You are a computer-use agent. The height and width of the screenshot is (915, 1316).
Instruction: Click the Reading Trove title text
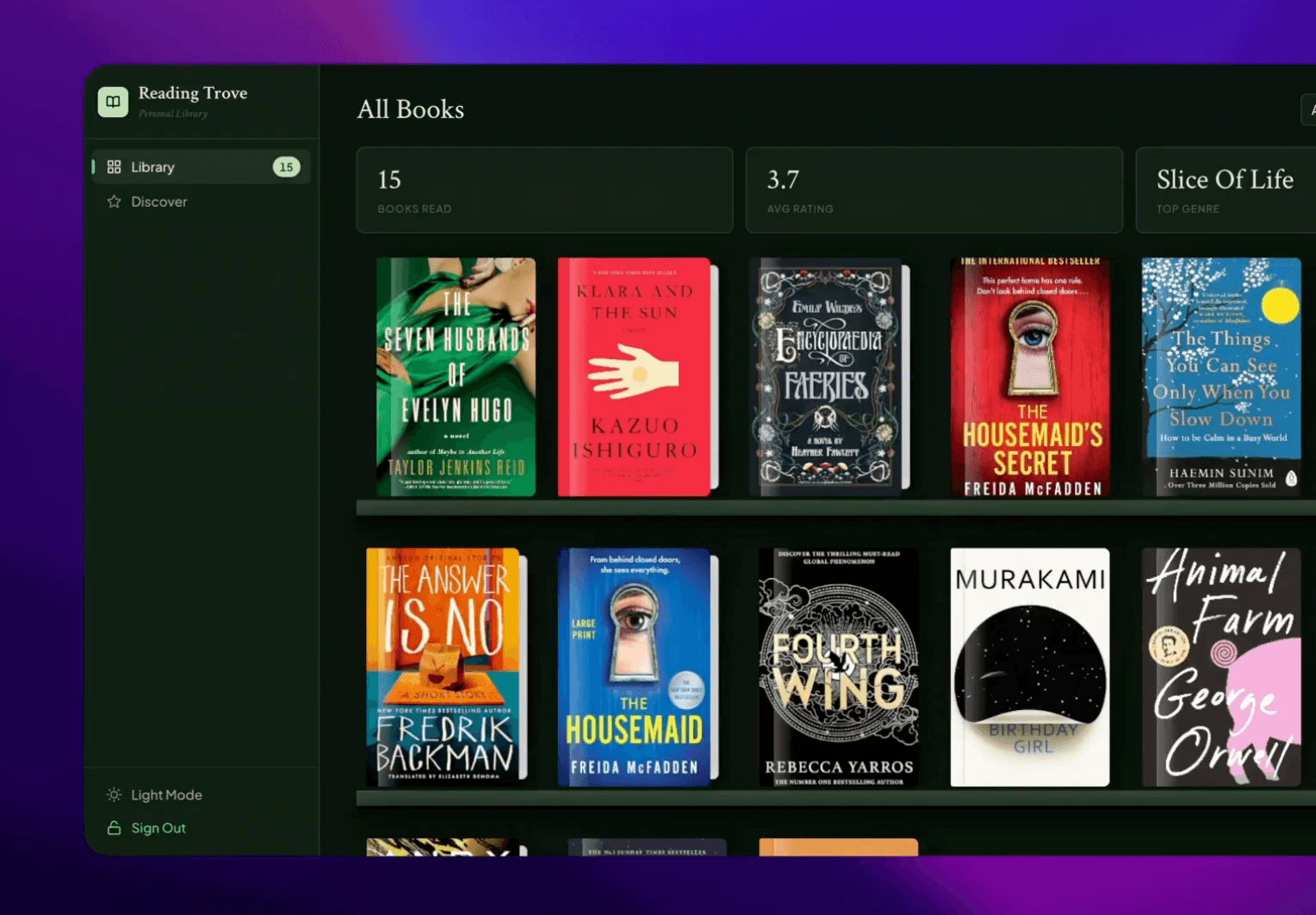tap(193, 93)
